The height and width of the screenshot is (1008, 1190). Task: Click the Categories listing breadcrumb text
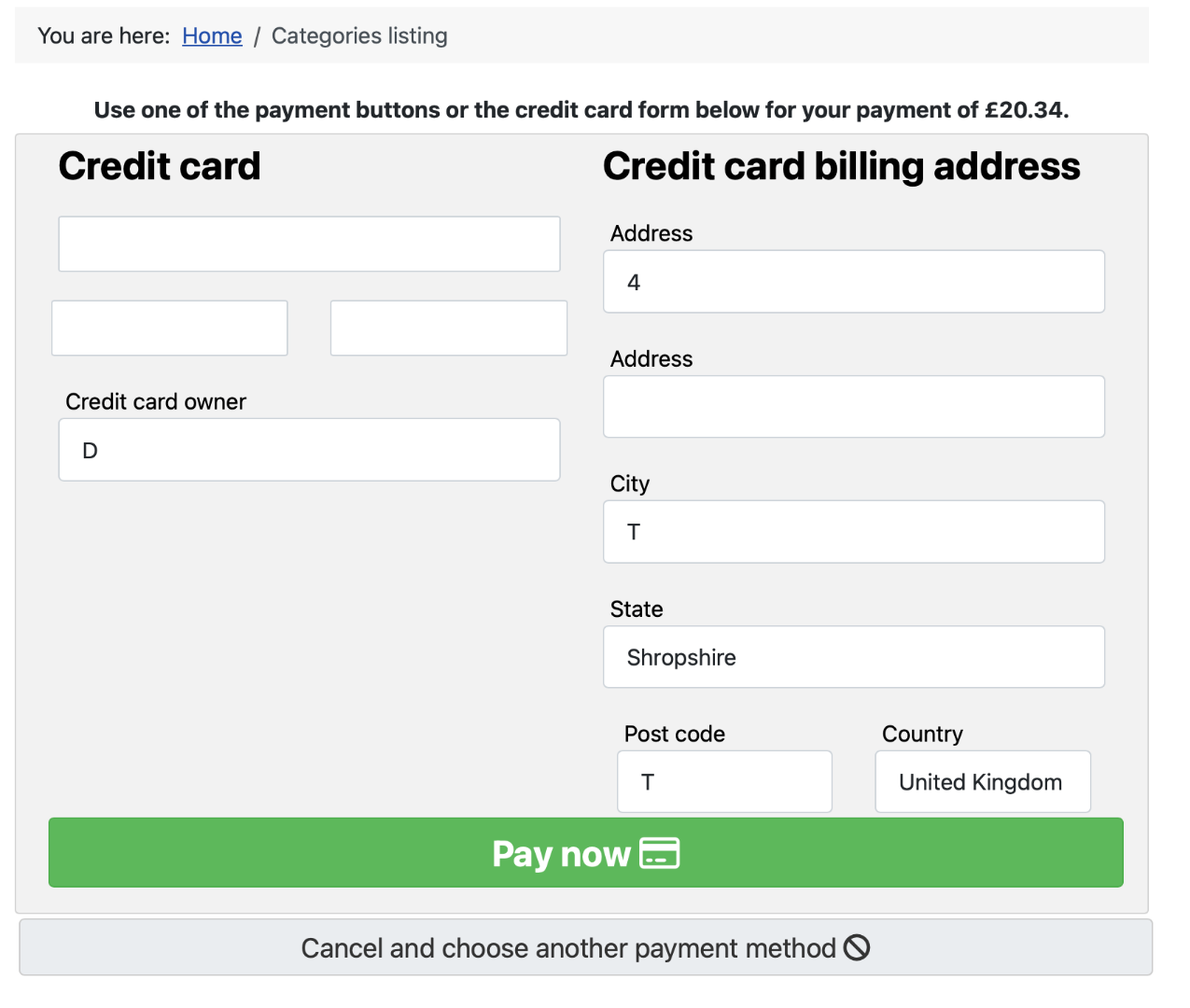tap(359, 35)
